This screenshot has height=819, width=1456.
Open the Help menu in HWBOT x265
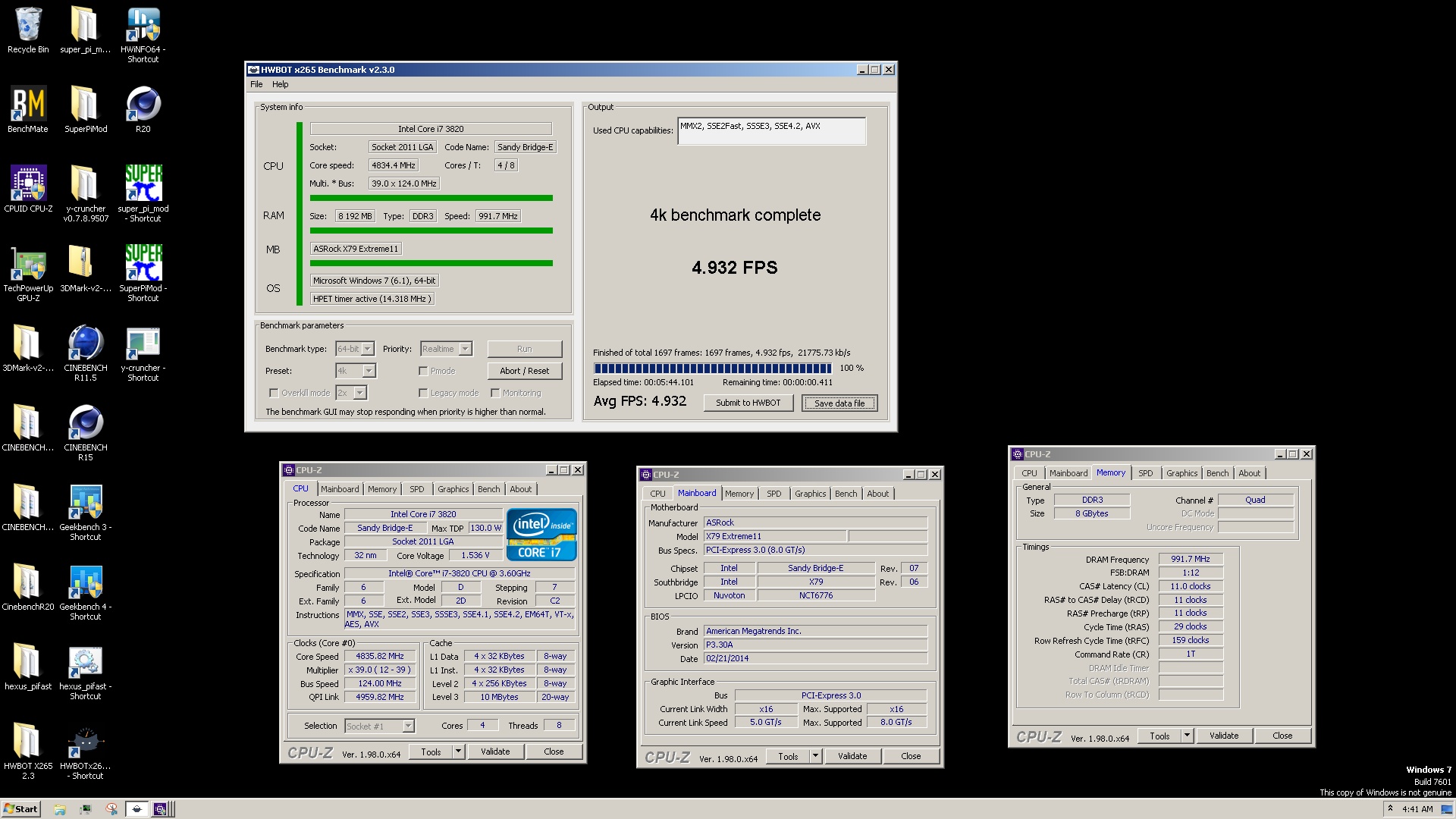281,84
